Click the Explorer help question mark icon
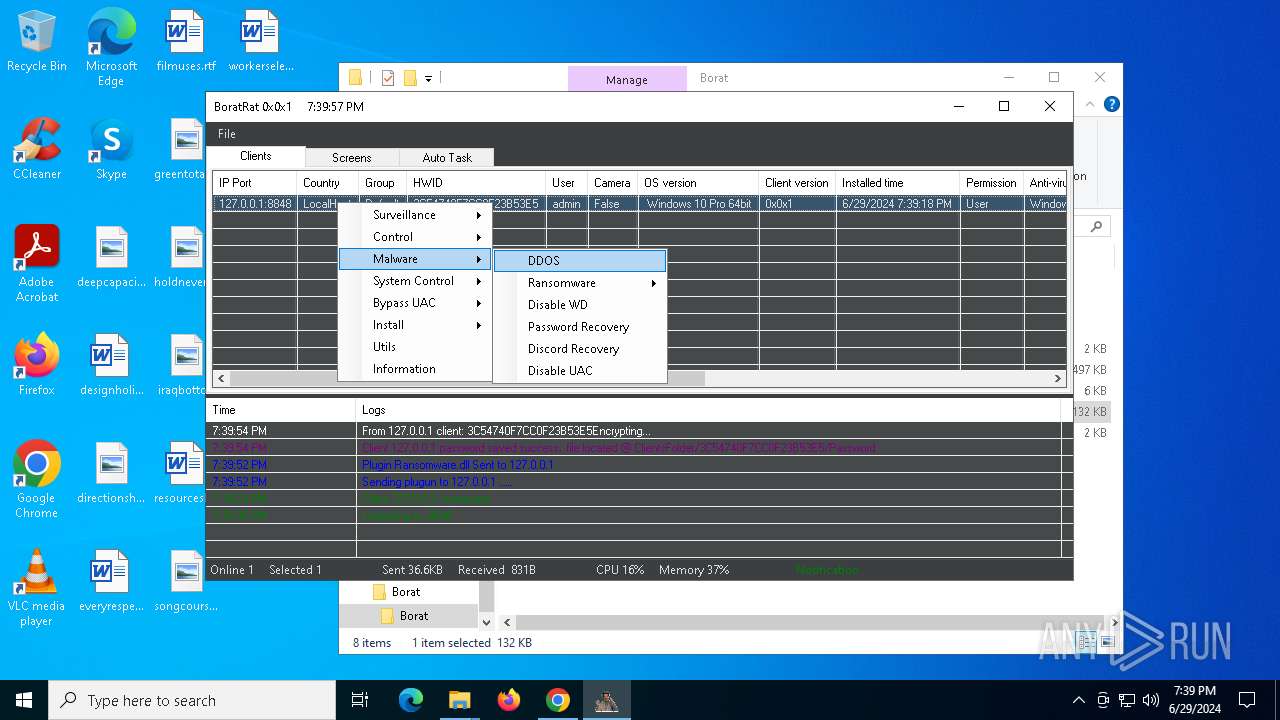Image resolution: width=1280 pixels, height=720 pixels. [1111, 104]
